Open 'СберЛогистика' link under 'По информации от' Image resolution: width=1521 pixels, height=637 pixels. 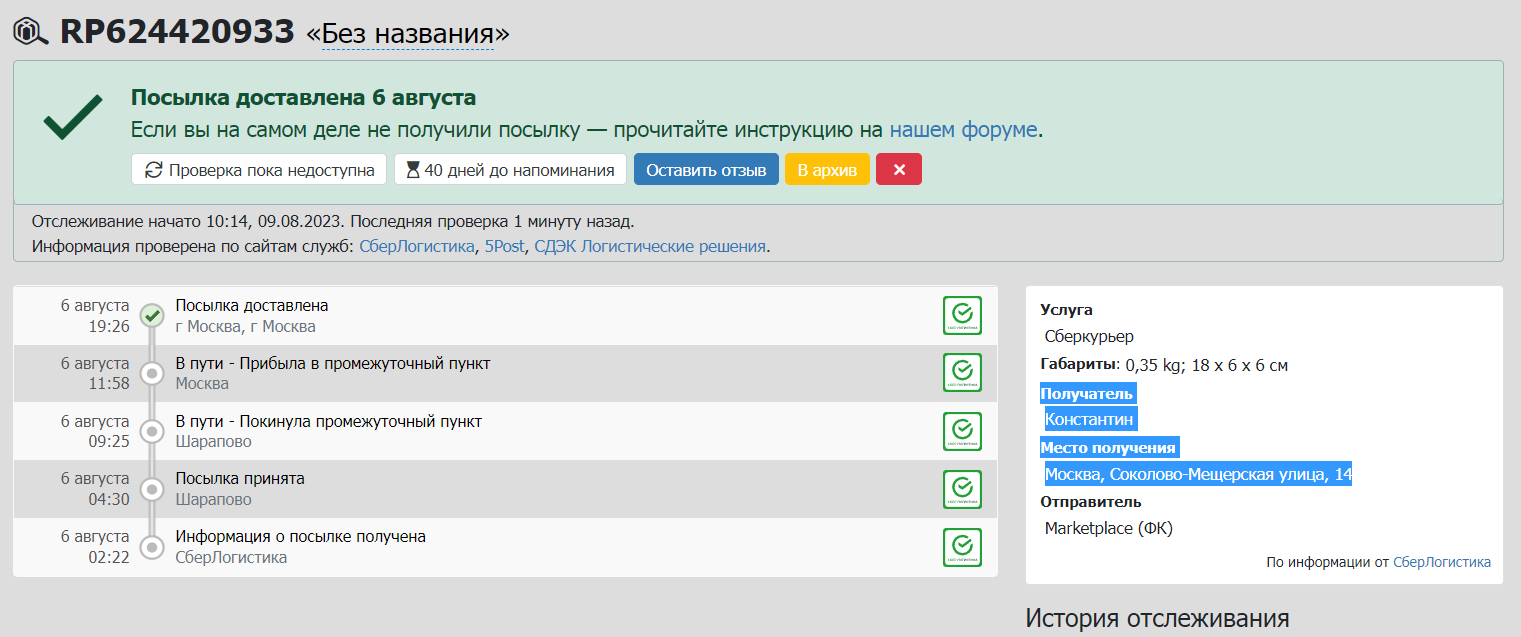tap(1442, 562)
